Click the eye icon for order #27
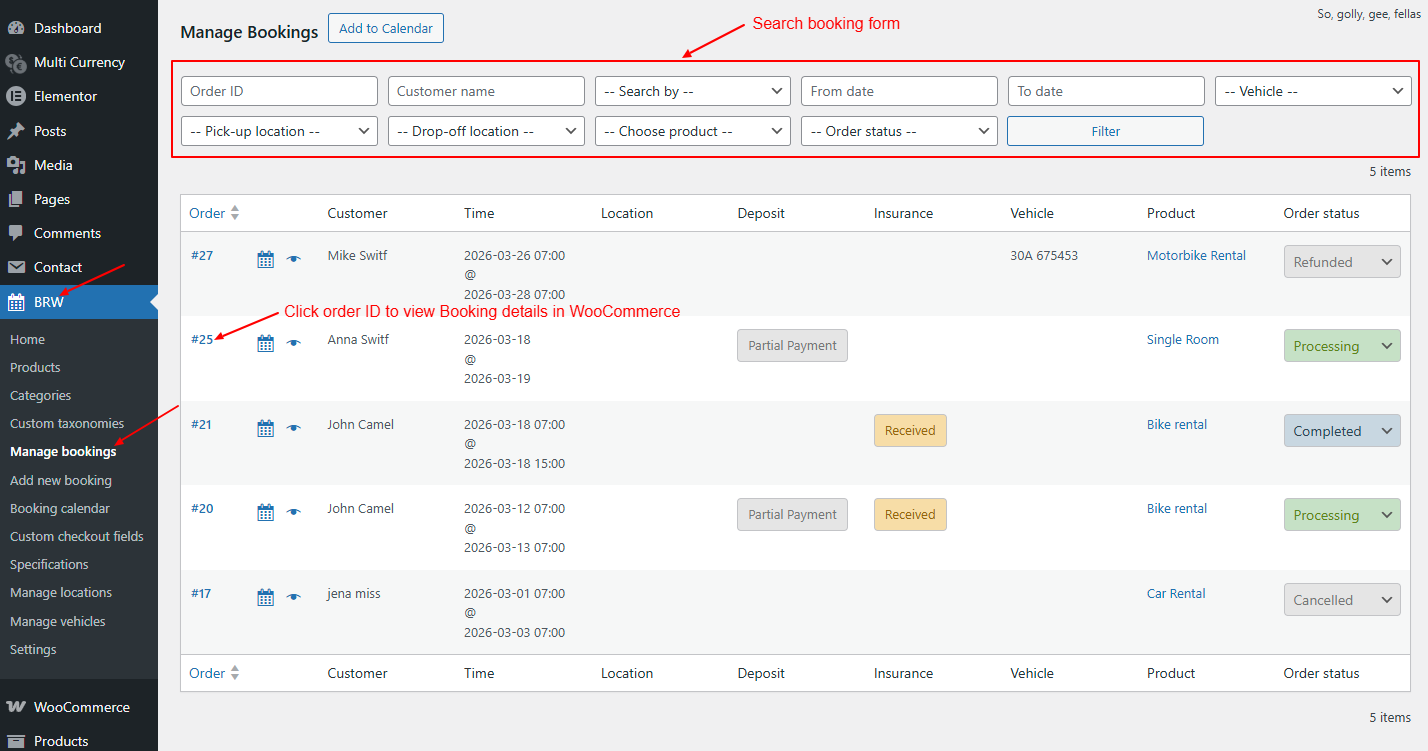 click(293, 260)
